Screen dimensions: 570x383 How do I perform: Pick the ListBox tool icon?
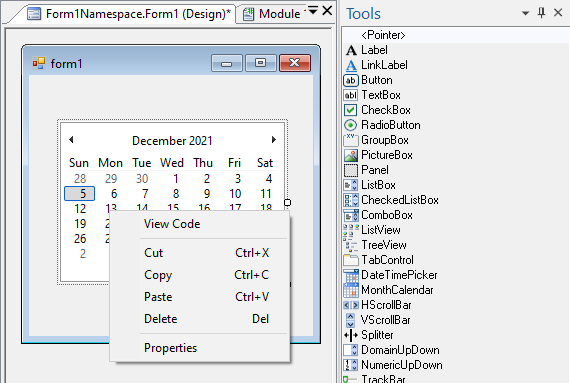tap(351, 185)
